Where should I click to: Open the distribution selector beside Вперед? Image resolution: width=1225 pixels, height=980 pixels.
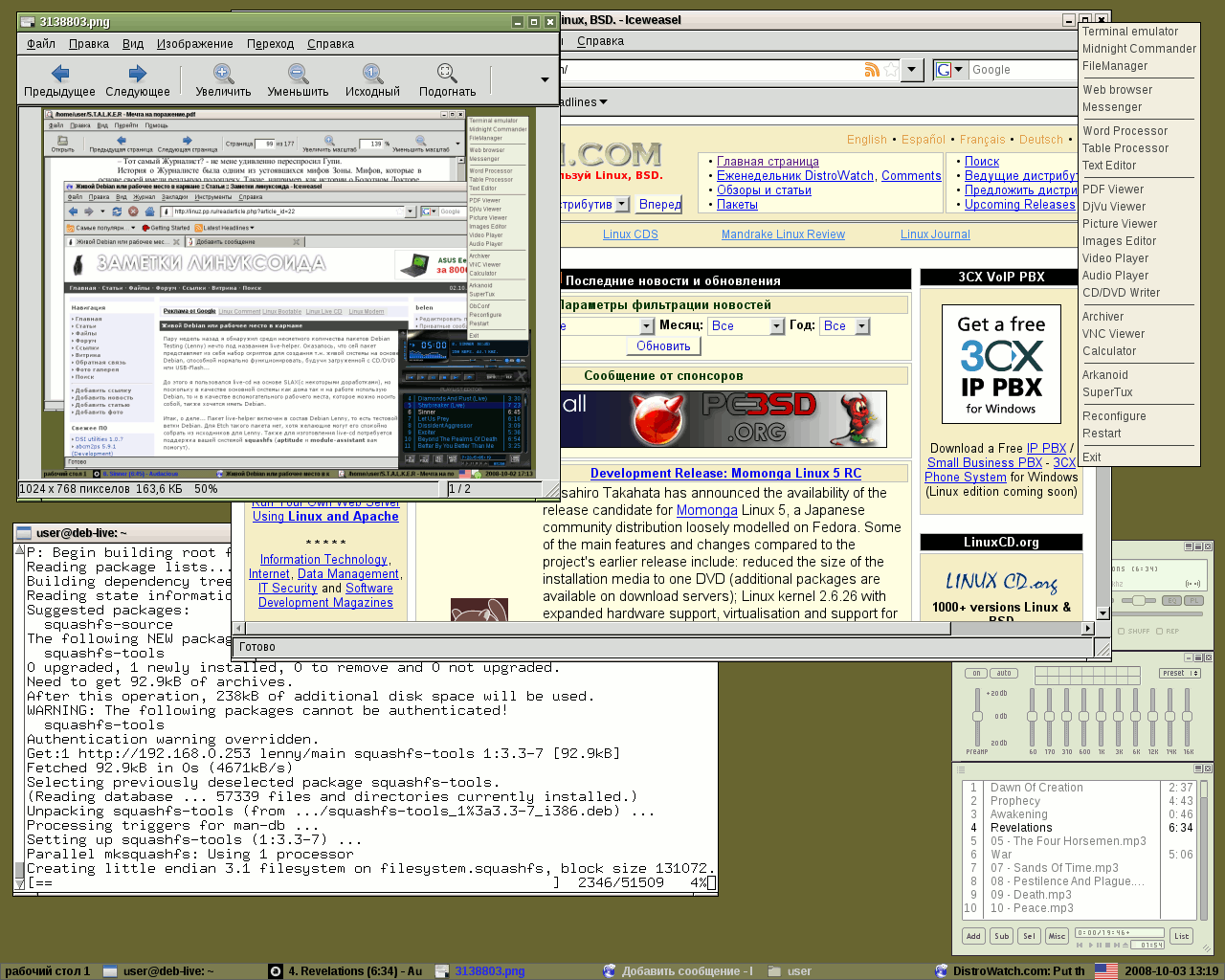[622, 204]
